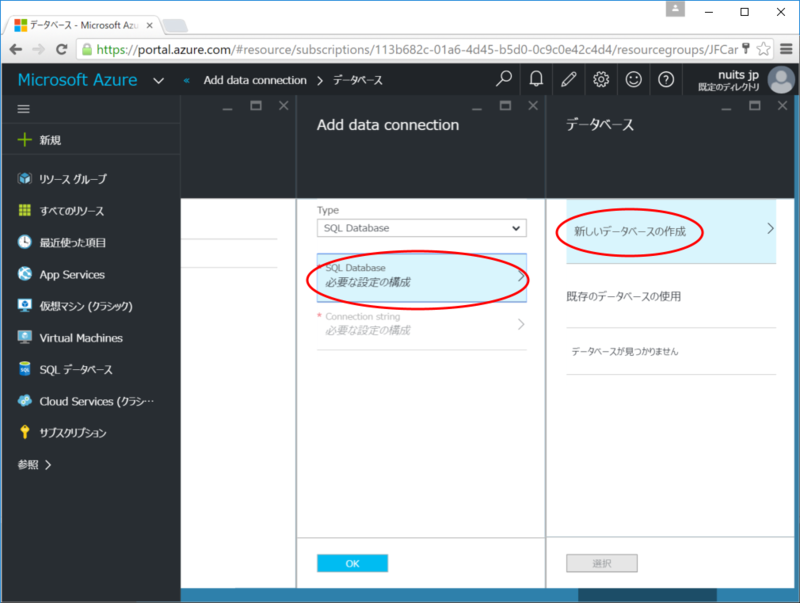Viewport: 800px width, 603px height.
Task: Open the Chrome menu button
Action: point(786,49)
